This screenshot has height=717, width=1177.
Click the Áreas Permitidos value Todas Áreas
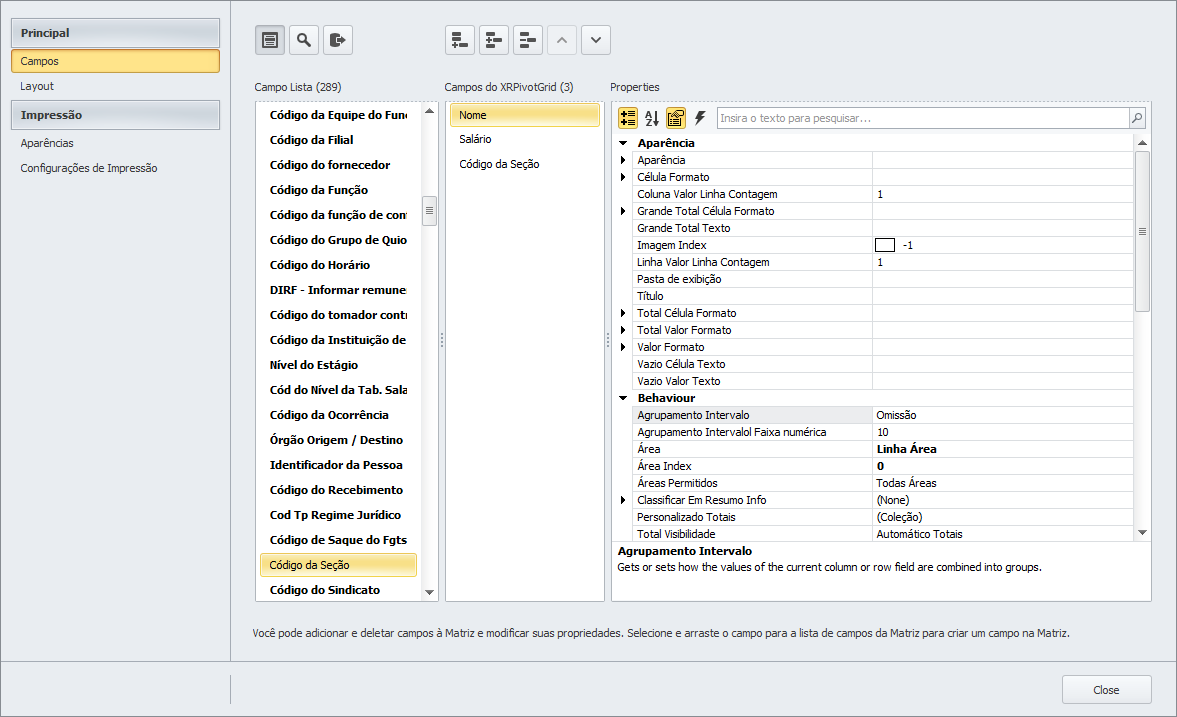pyautogui.click(x=1003, y=483)
